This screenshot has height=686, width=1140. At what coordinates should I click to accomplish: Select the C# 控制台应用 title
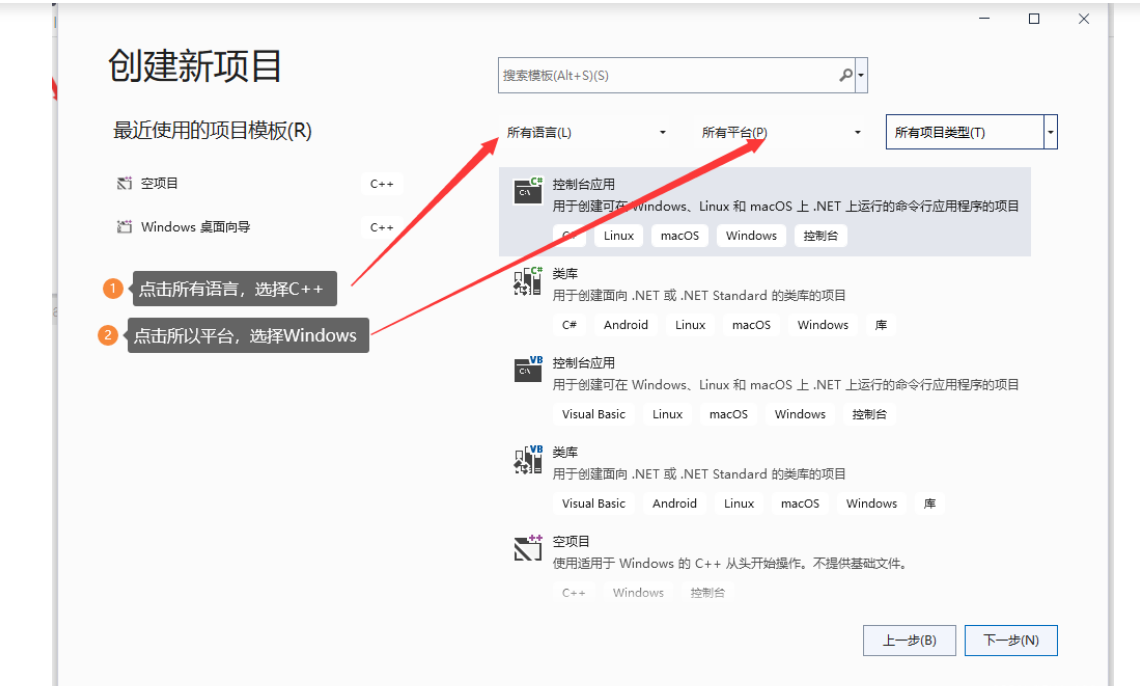point(583,184)
